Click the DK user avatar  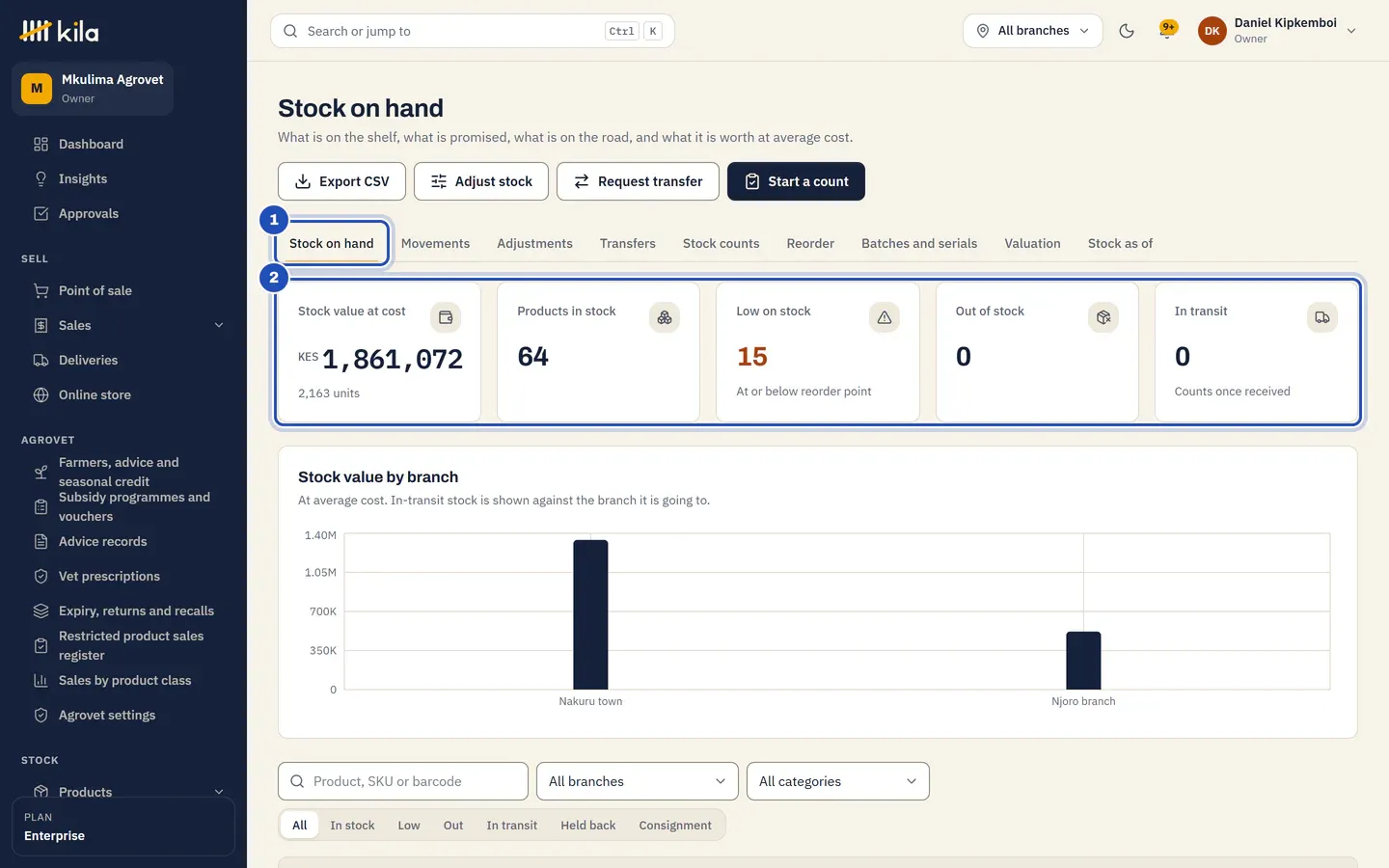tap(1212, 31)
